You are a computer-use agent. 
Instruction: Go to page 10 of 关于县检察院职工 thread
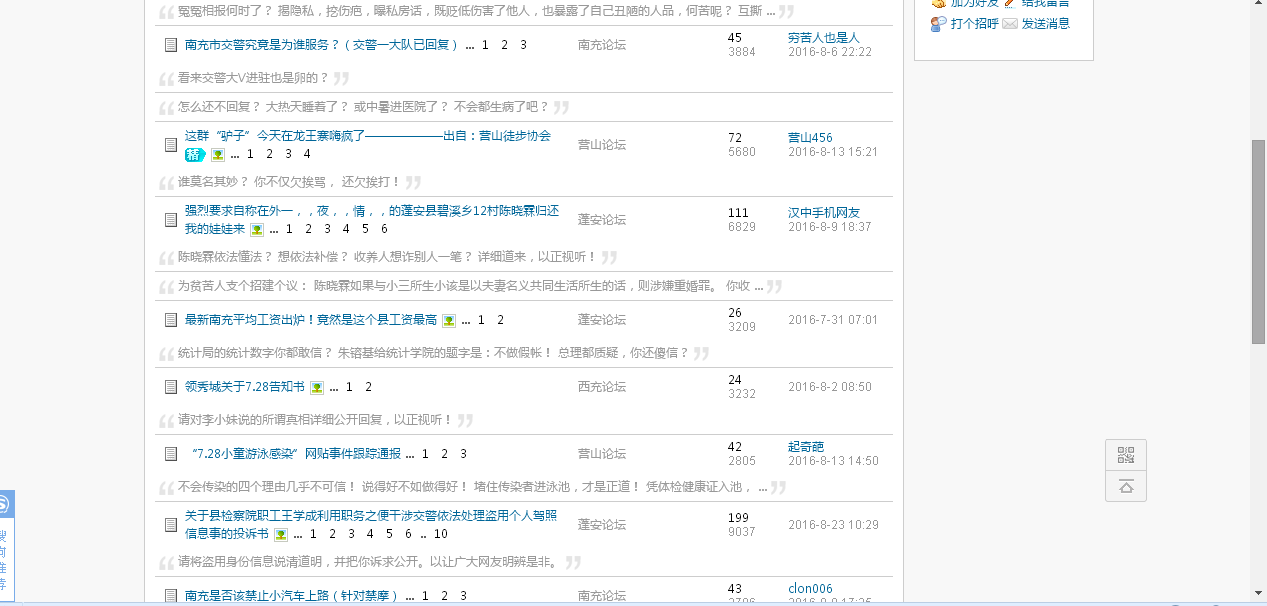click(440, 534)
